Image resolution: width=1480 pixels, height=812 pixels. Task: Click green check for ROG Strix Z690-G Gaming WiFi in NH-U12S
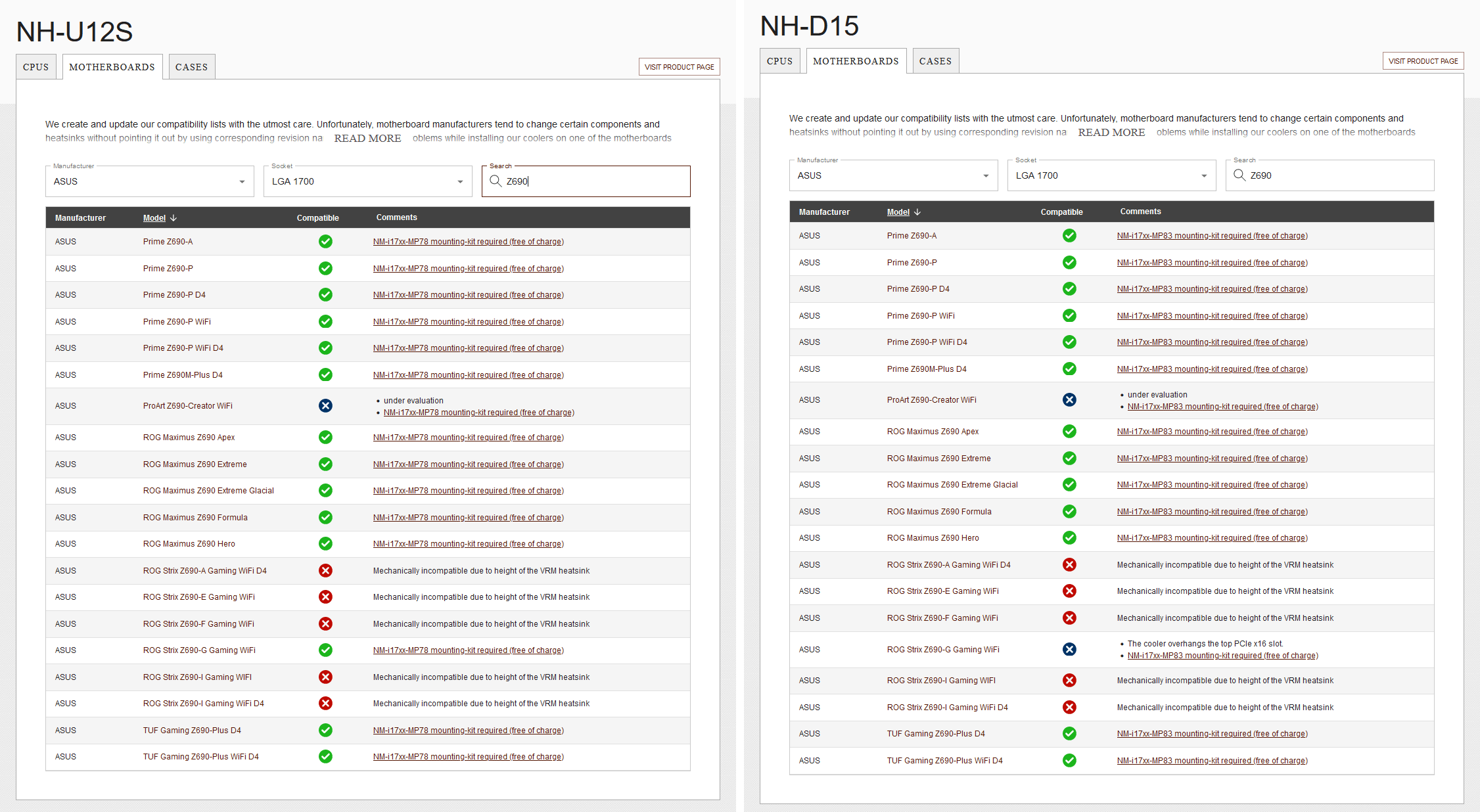pyautogui.click(x=325, y=650)
